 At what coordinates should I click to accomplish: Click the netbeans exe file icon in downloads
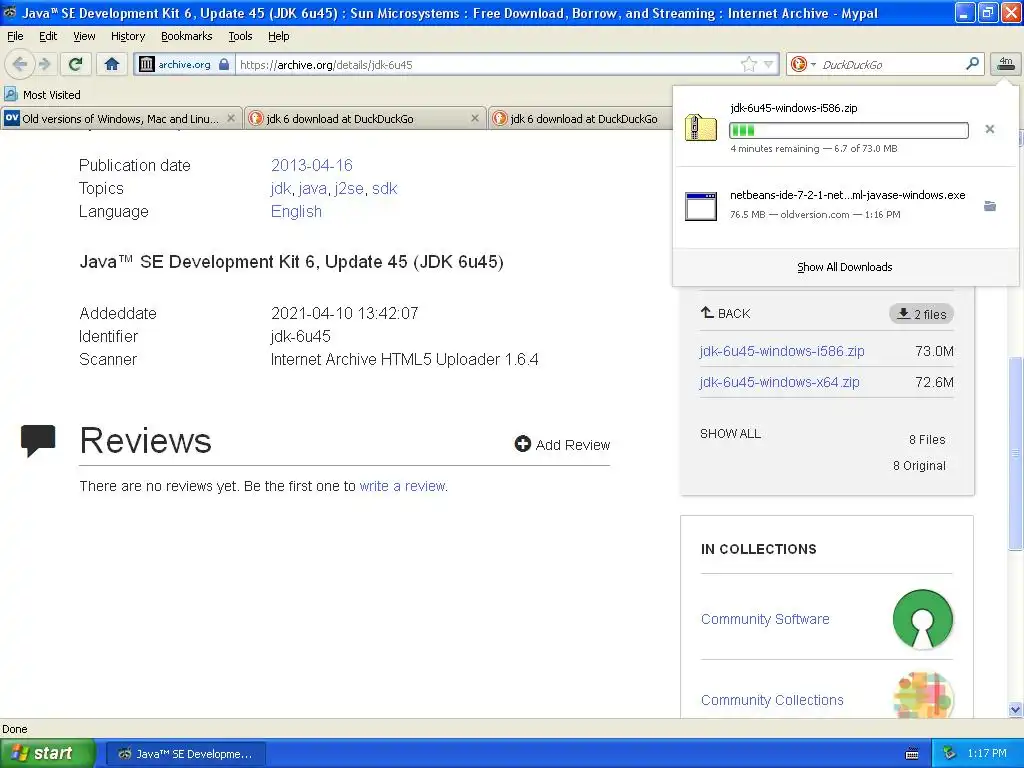click(701, 206)
